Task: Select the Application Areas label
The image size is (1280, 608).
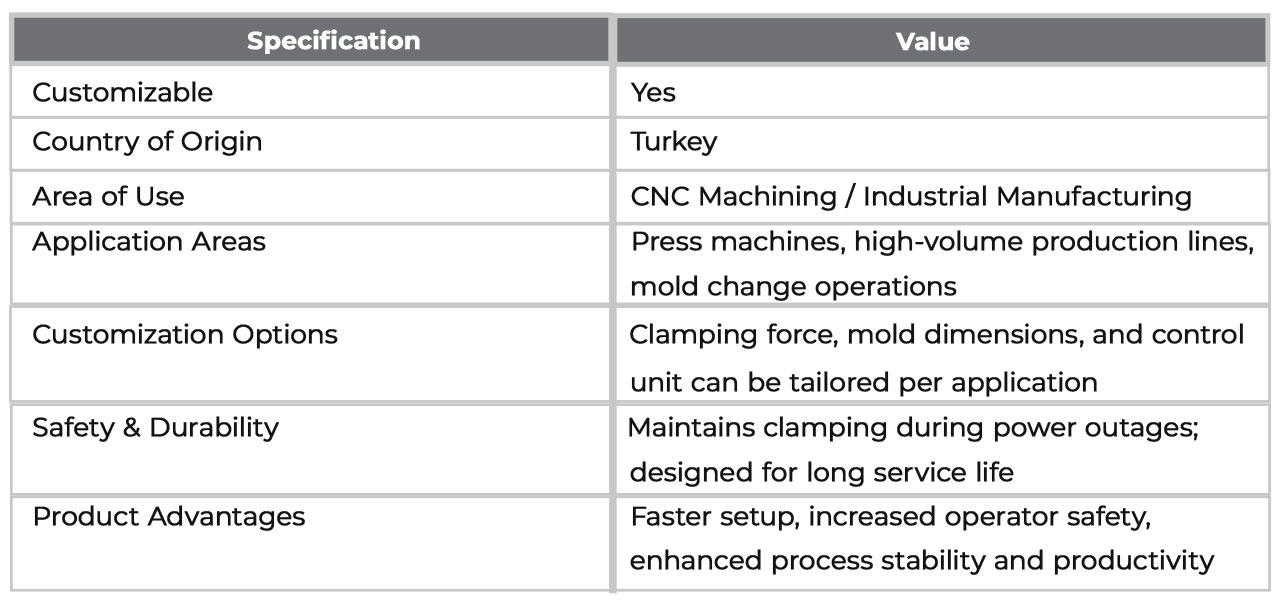Action: (149, 242)
